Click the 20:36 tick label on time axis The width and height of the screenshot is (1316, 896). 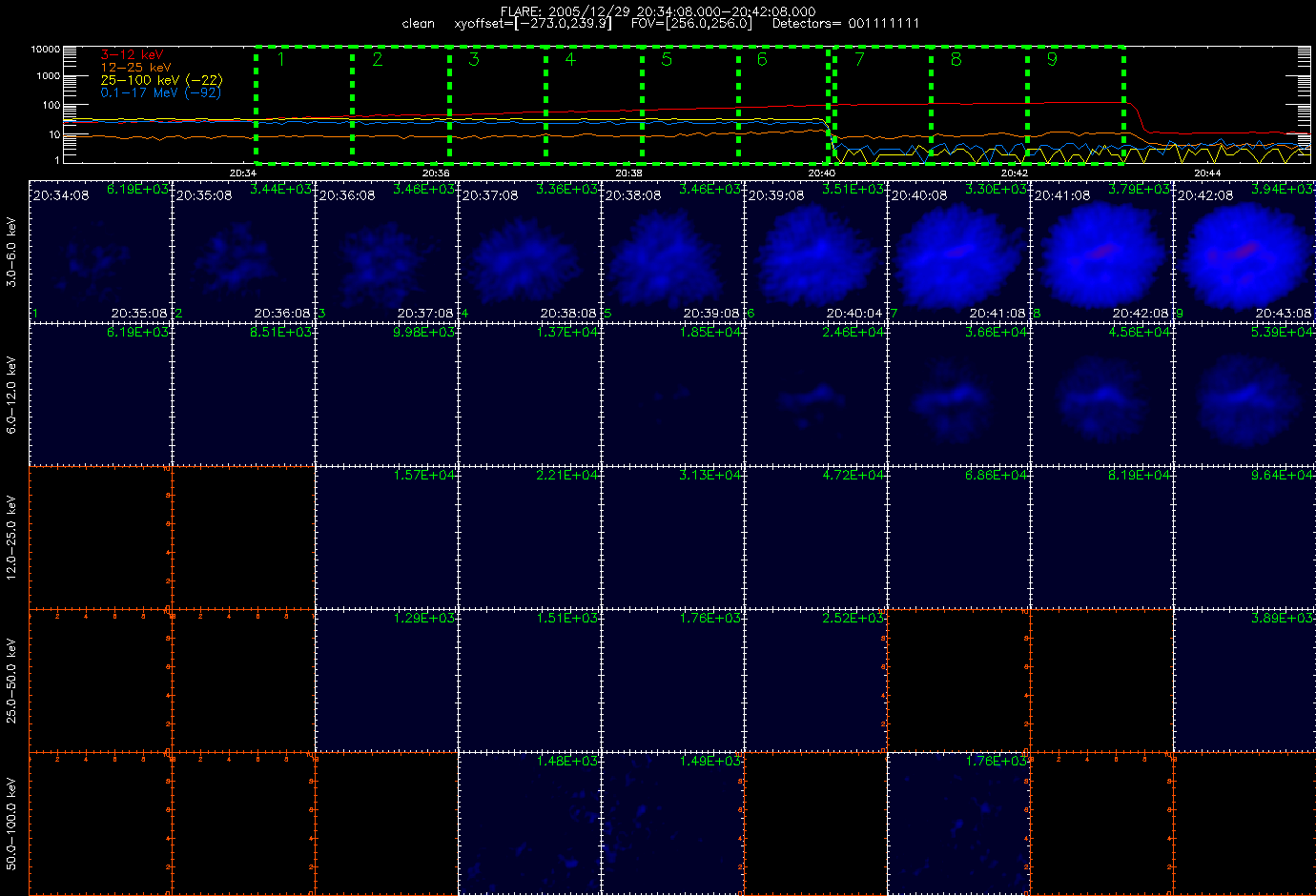point(436,173)
